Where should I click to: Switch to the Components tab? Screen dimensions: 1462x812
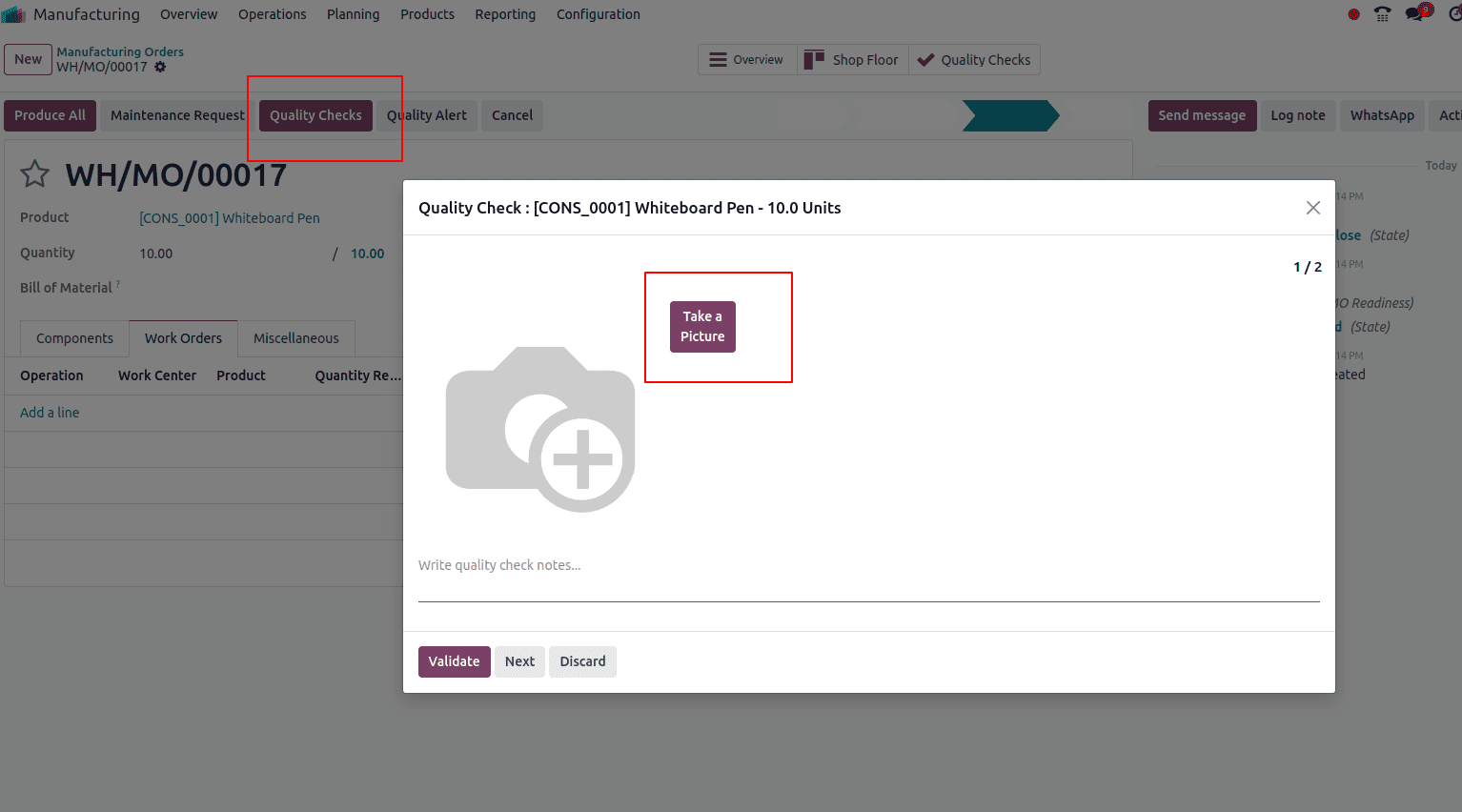[73, 338]
